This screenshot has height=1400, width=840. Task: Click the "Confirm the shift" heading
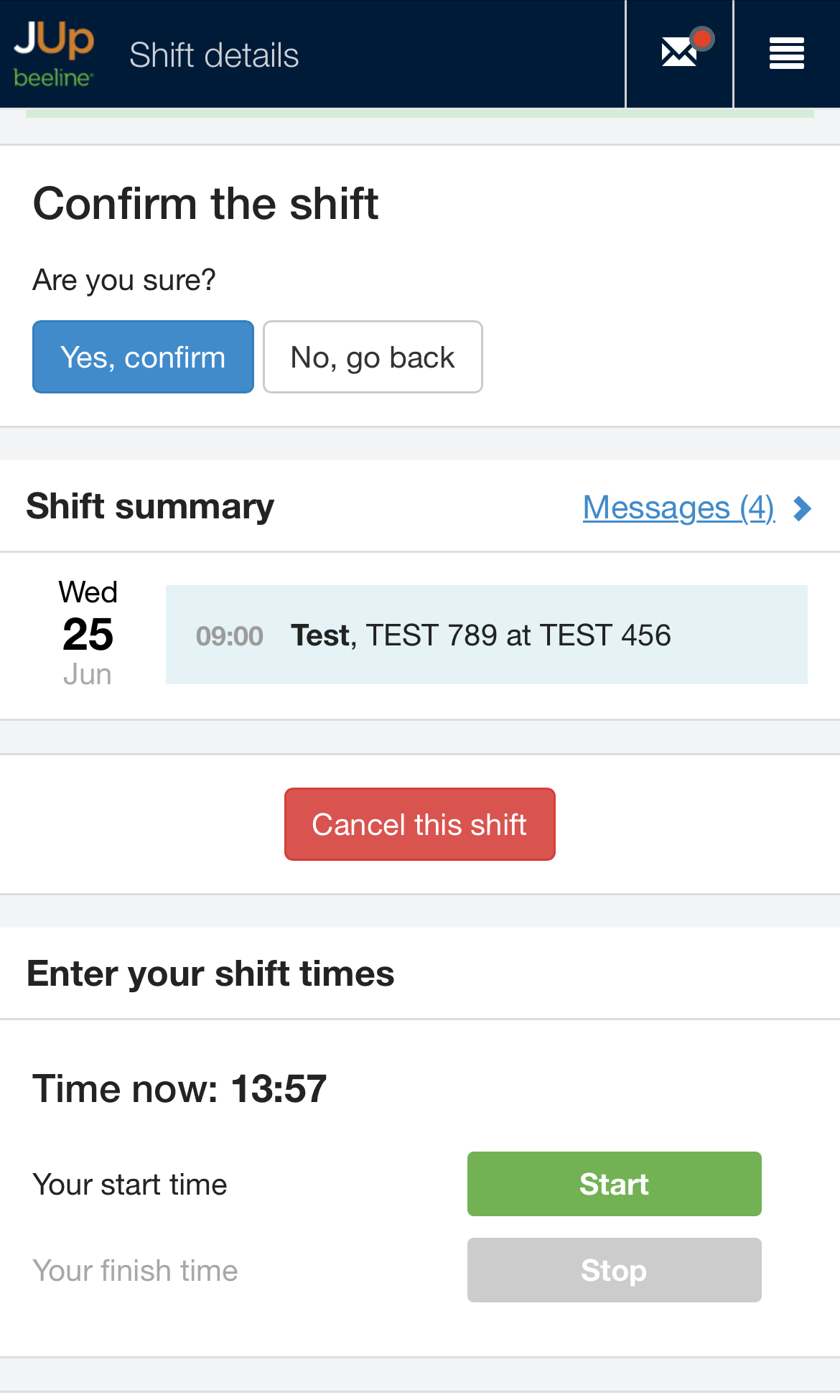pyautogui.click(x=205, y=204)
